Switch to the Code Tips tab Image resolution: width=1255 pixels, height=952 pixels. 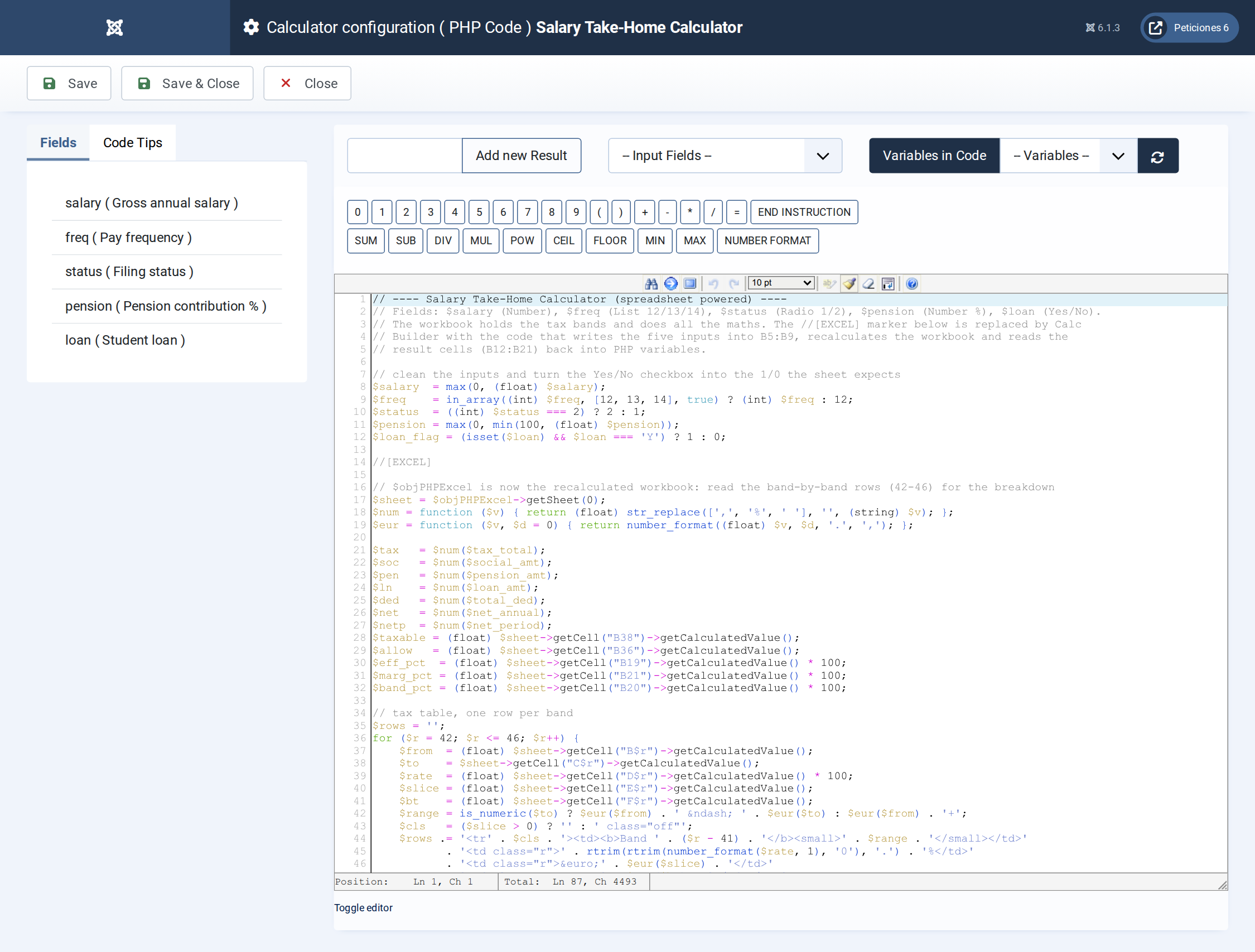(133, 142)
